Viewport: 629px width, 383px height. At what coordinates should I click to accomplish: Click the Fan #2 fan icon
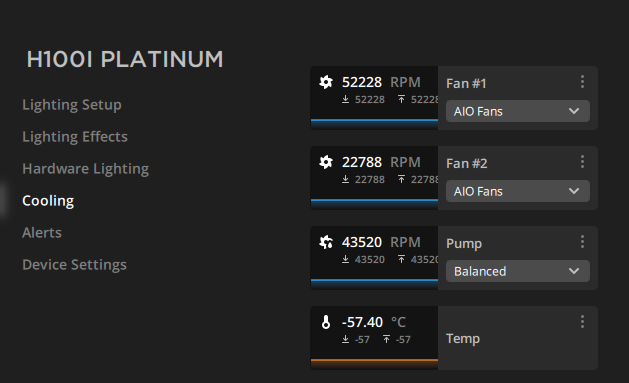click(x=326, y=162)
